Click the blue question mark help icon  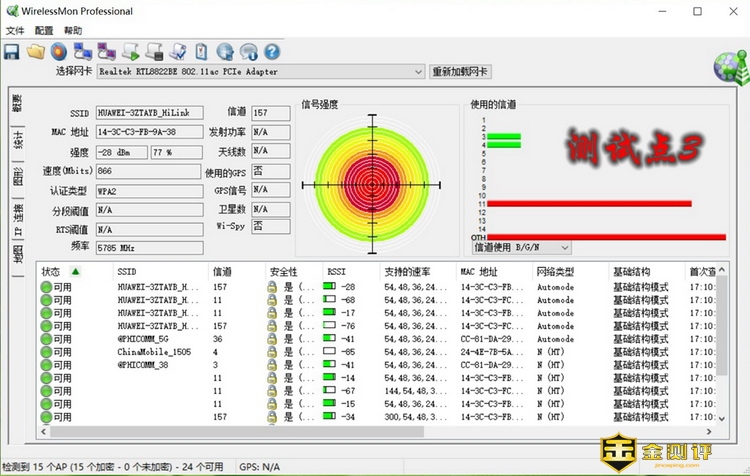tap(271, 51)
